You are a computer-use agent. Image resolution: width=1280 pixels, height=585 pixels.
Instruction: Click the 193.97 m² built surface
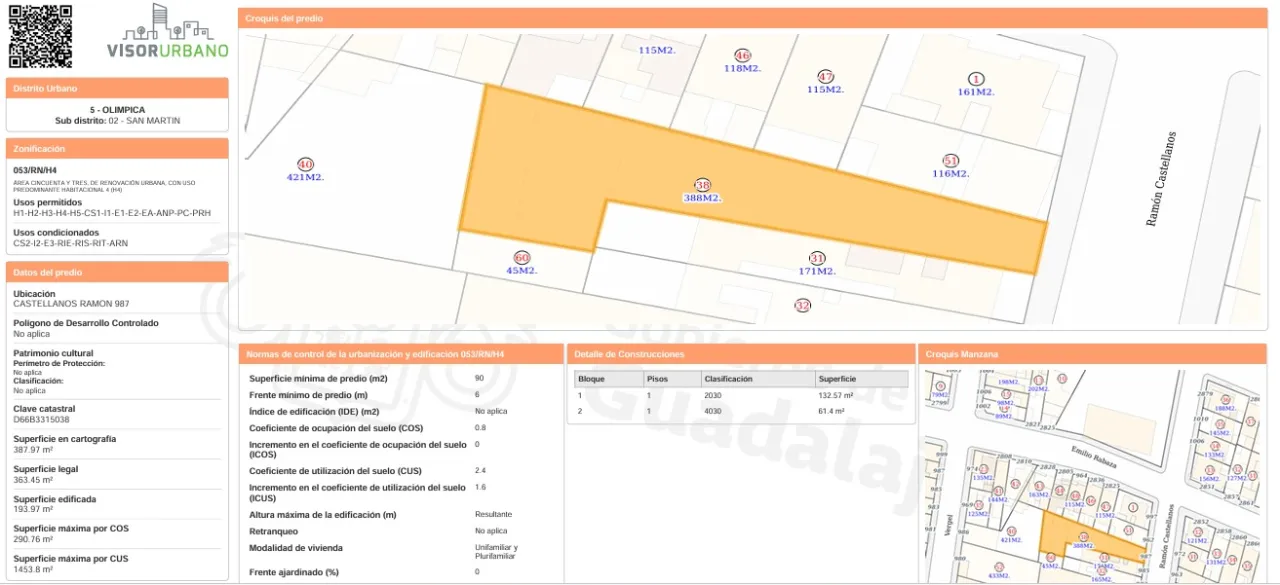[x=33, y=509]
